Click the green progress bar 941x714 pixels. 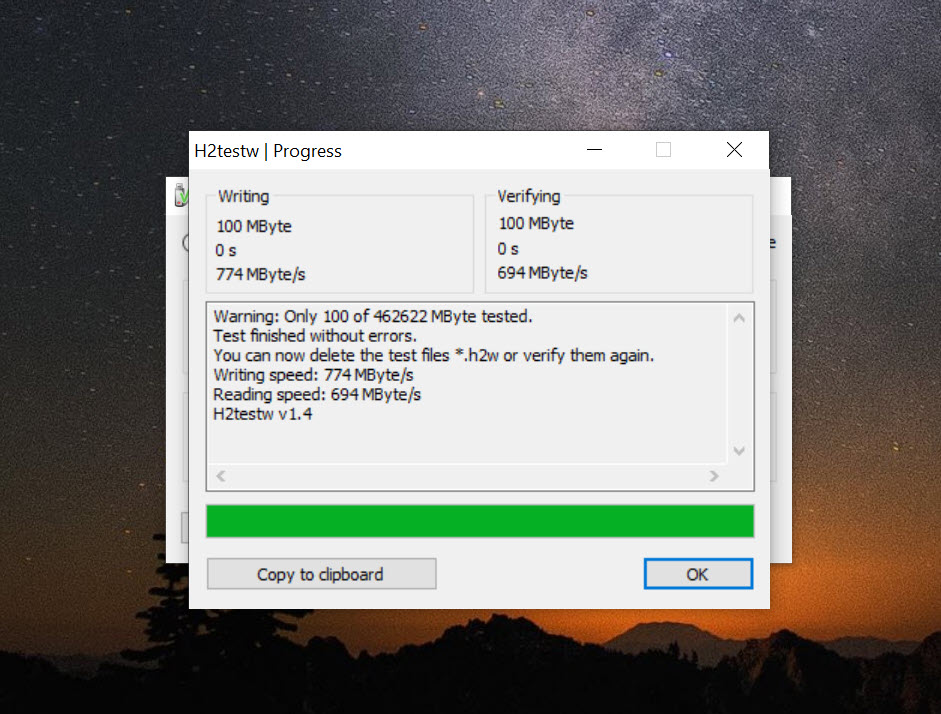click(x=480, y=521)
